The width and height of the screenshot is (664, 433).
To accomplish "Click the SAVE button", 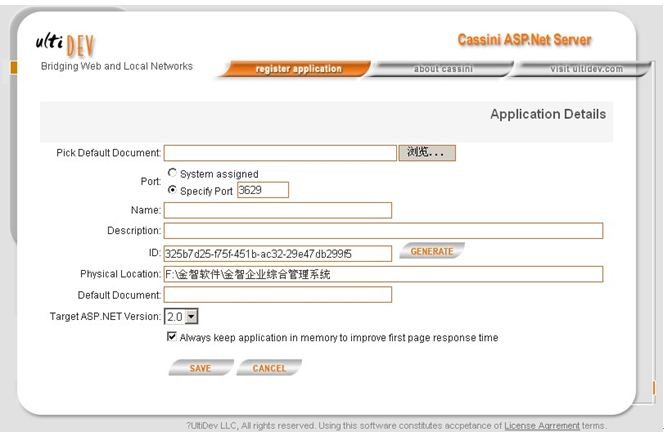I will pyautogui.click(x=201, y=368).
